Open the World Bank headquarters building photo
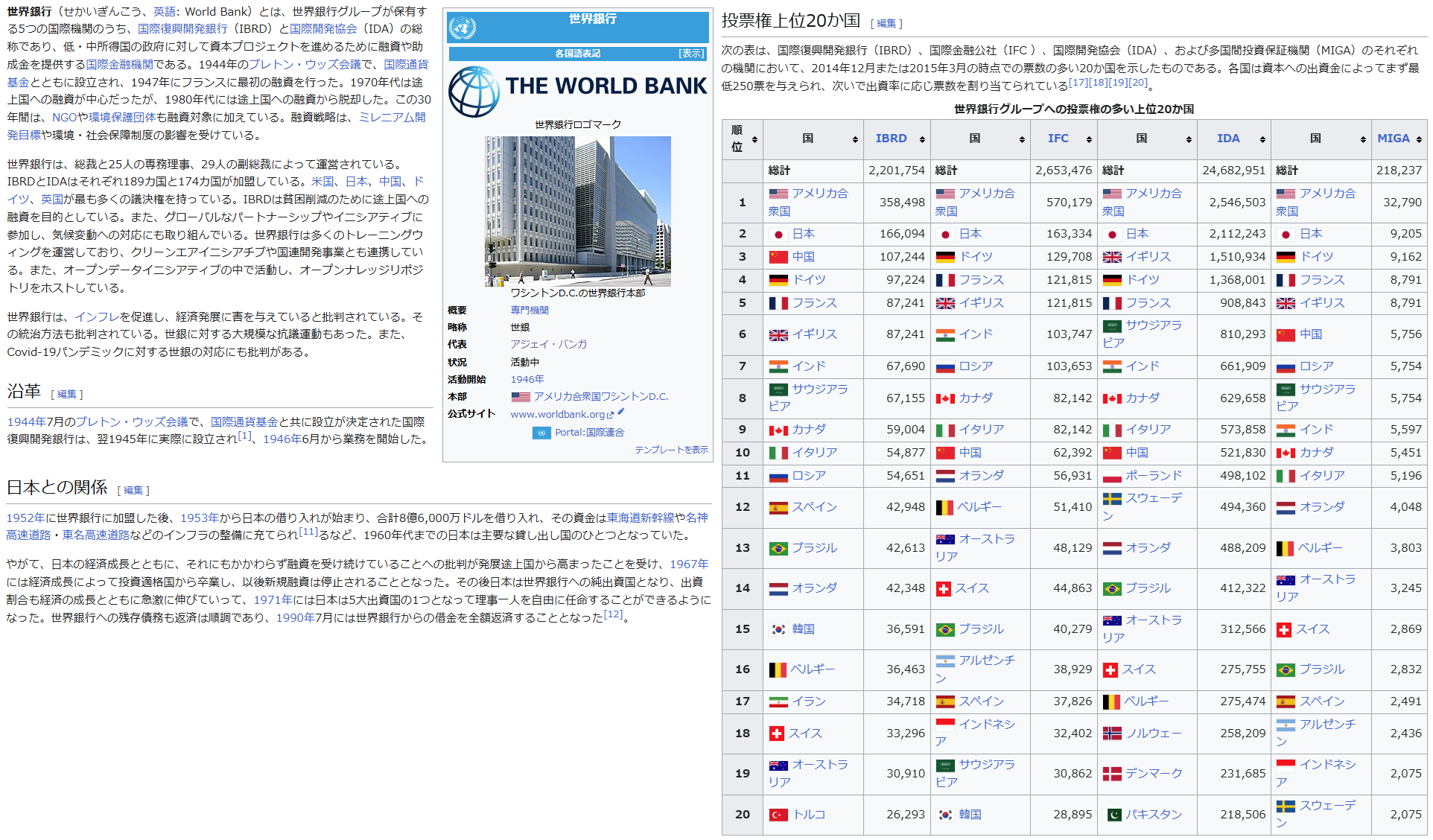This screenshot has width=1433, height=840. point(577,211)
